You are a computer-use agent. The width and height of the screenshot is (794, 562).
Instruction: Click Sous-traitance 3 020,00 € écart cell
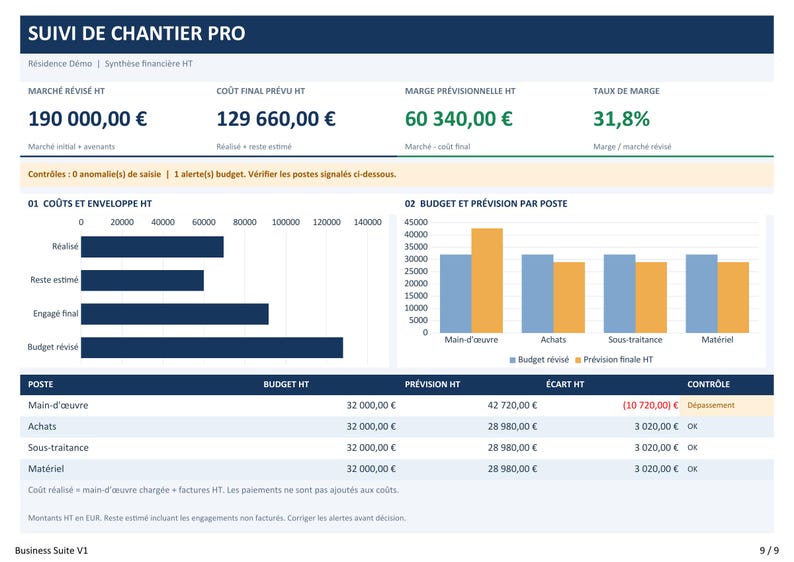click(656, 448)
